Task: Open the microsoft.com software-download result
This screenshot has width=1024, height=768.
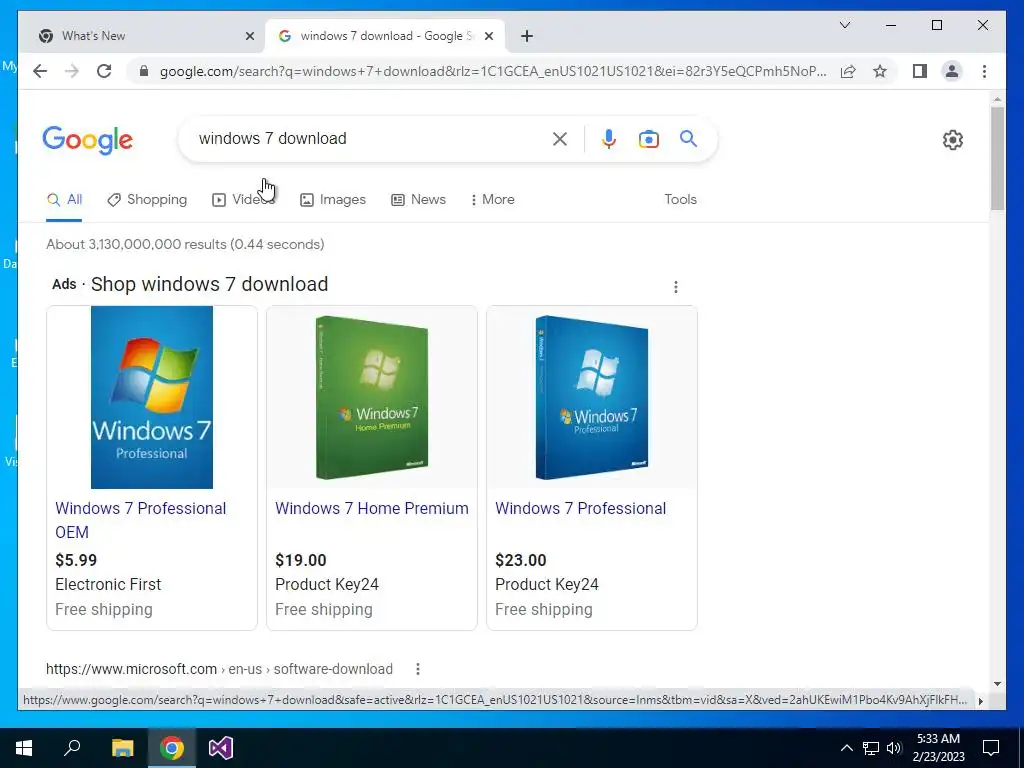Action: (x=219, y=669)
